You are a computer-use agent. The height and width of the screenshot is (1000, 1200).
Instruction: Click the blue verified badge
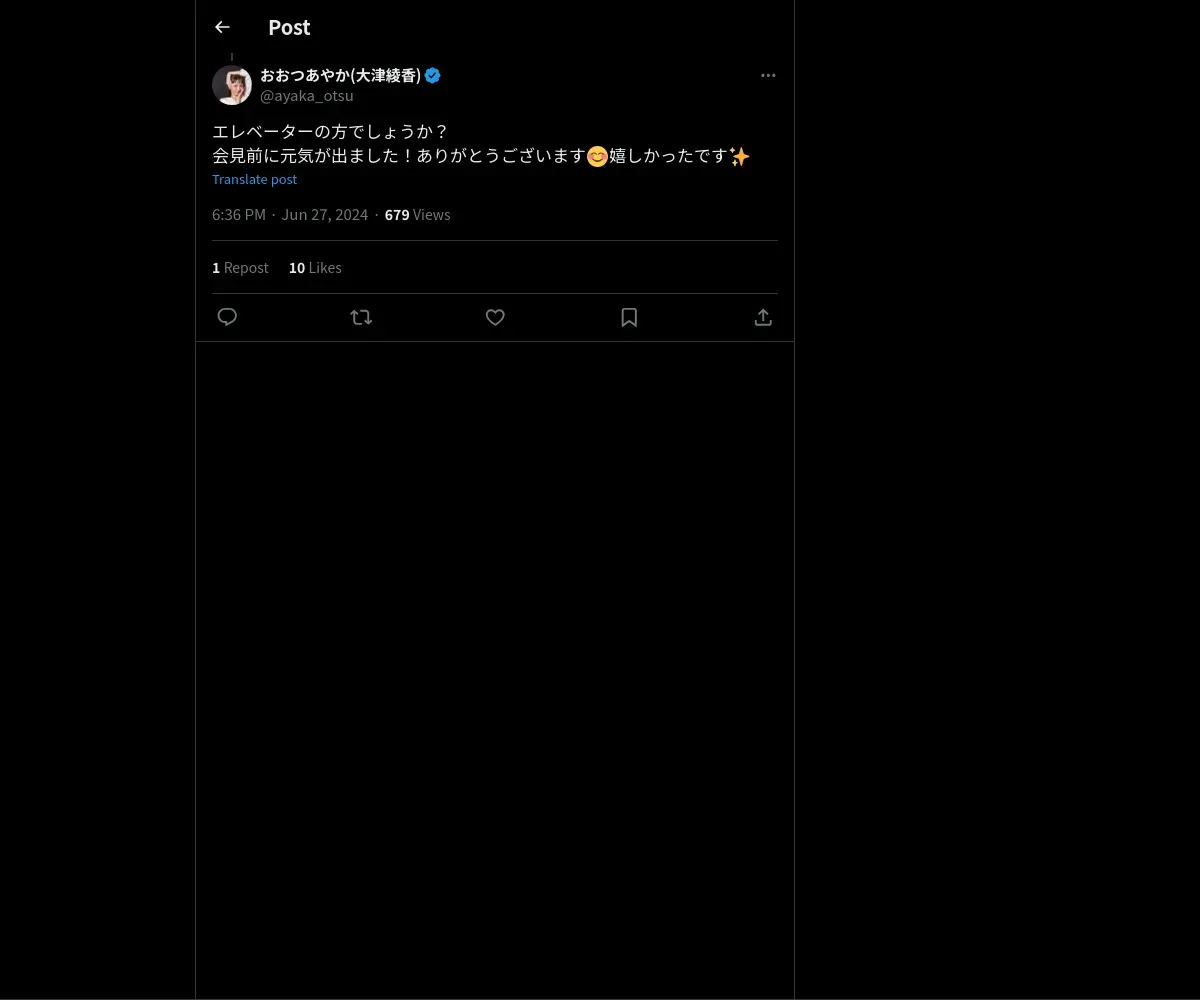pyautogui.click(x=433, y=75)
